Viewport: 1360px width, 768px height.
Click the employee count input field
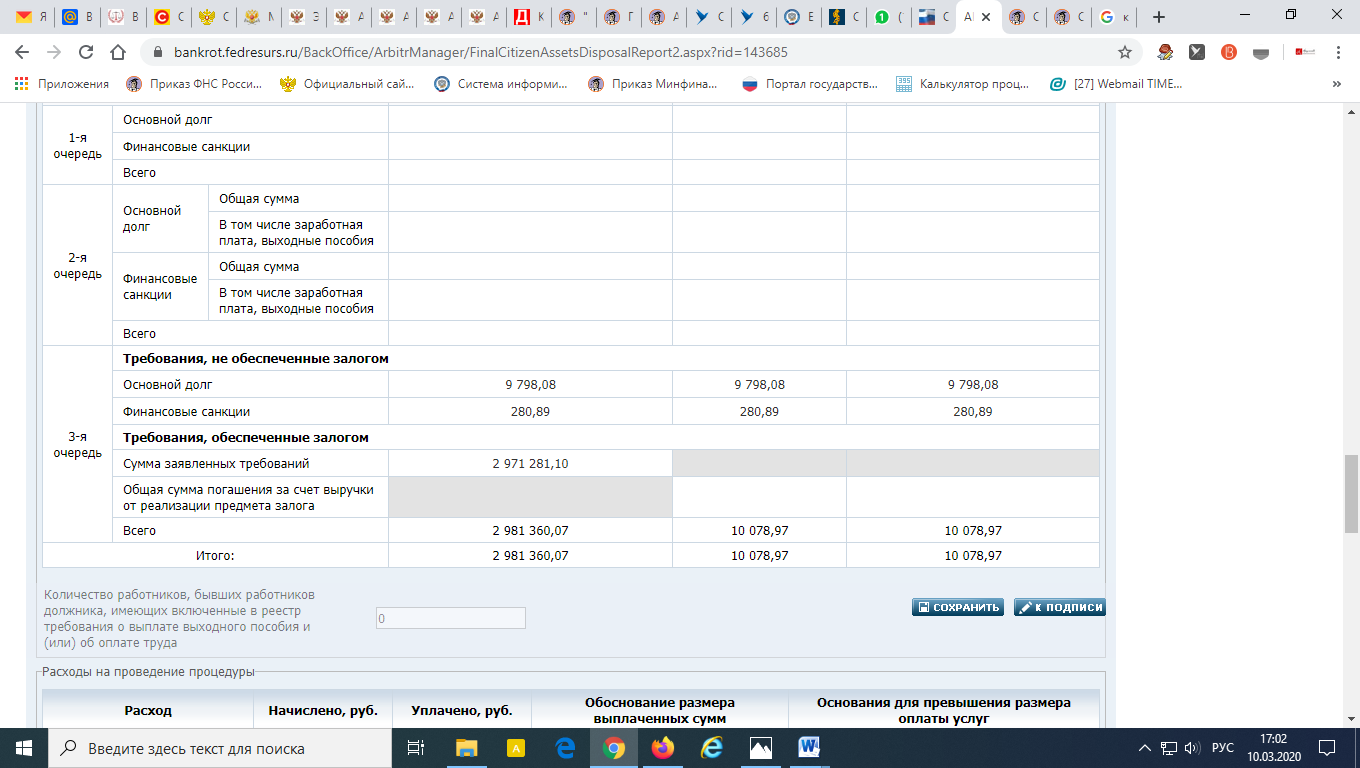click(450, 619)
